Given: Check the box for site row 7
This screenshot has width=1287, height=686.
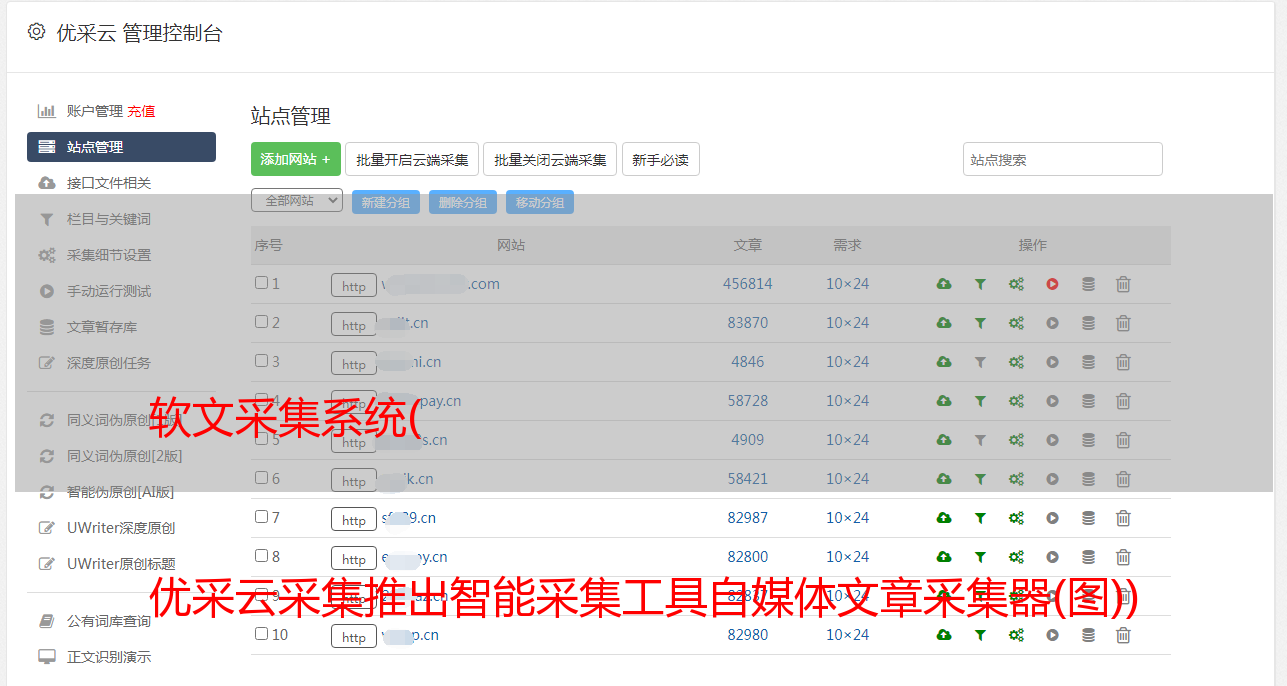Looking at the screenshot, I should [261, 517].
